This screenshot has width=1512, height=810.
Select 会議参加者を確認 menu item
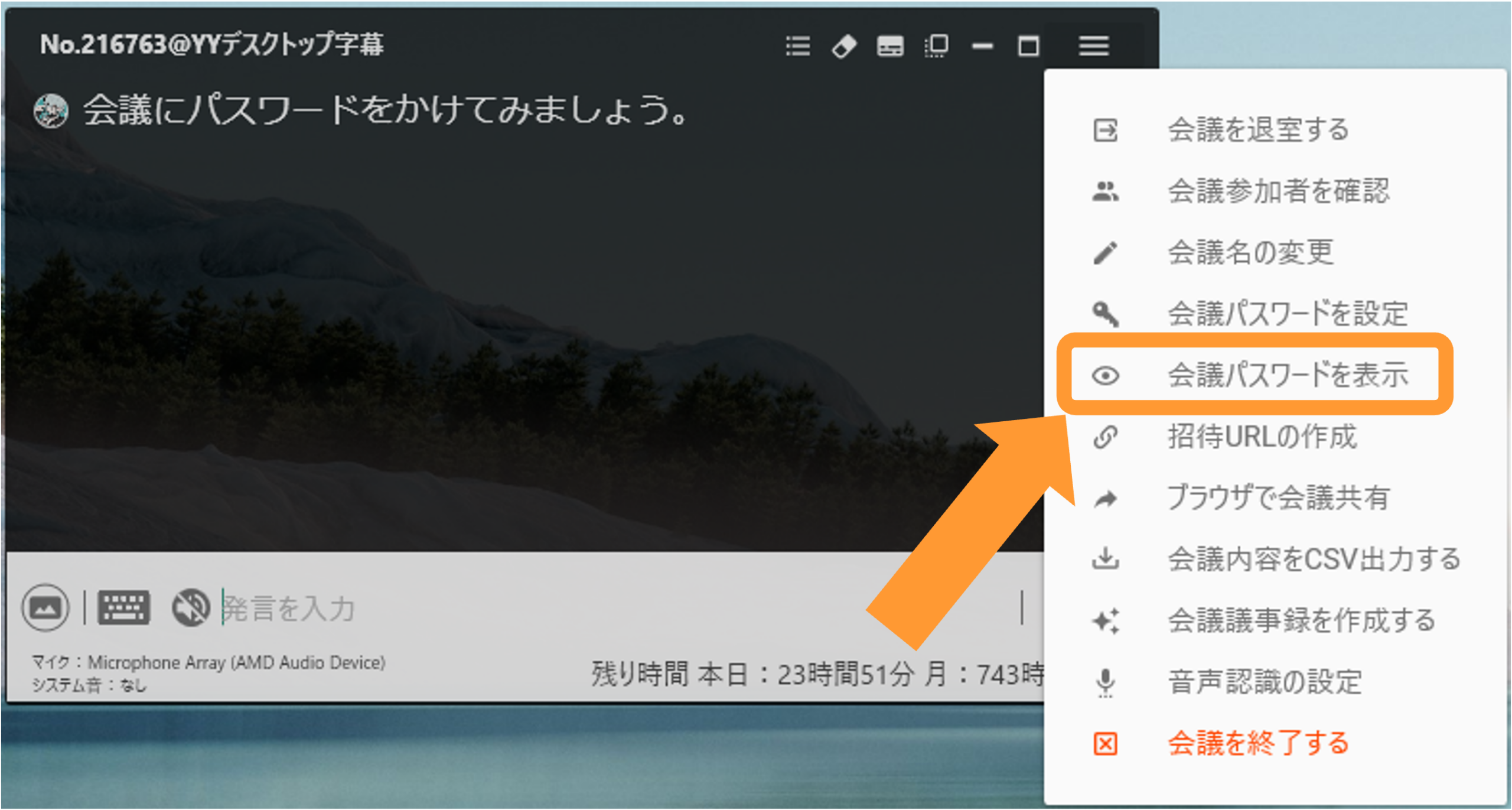[x=1276, y=191]
